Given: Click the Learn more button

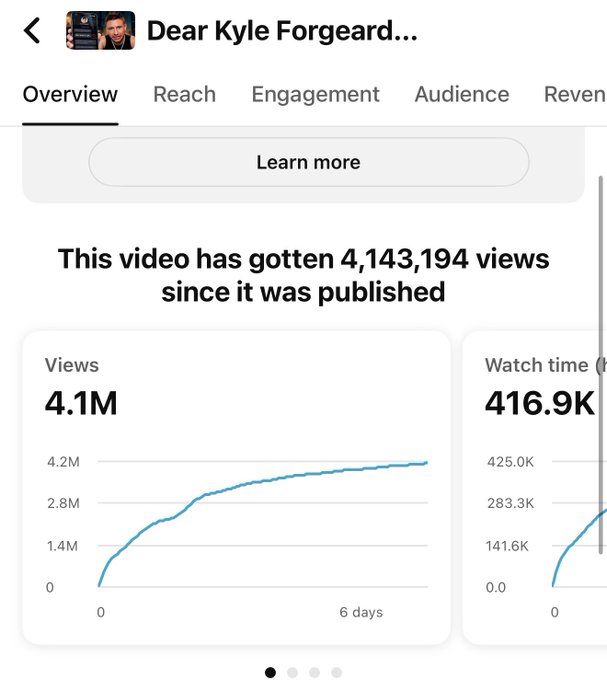Looking at the screenshot, I should point(309,162).
